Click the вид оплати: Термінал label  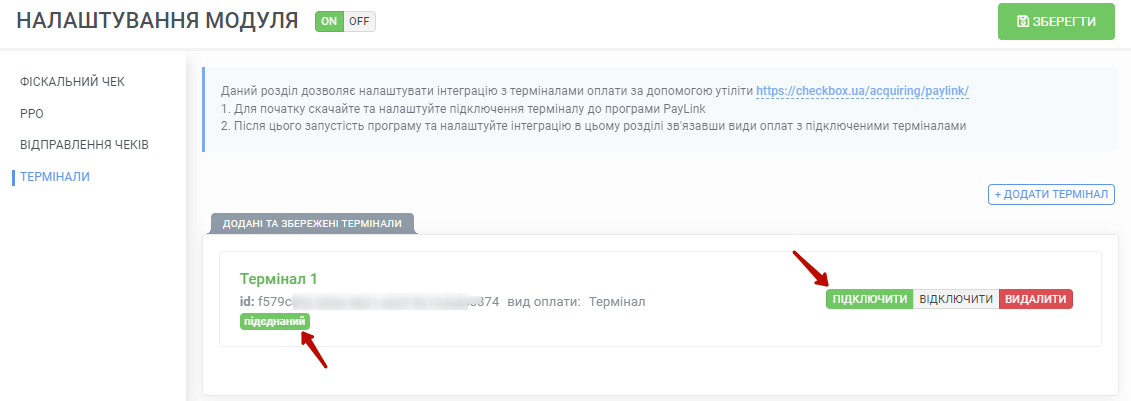point(576,301)
